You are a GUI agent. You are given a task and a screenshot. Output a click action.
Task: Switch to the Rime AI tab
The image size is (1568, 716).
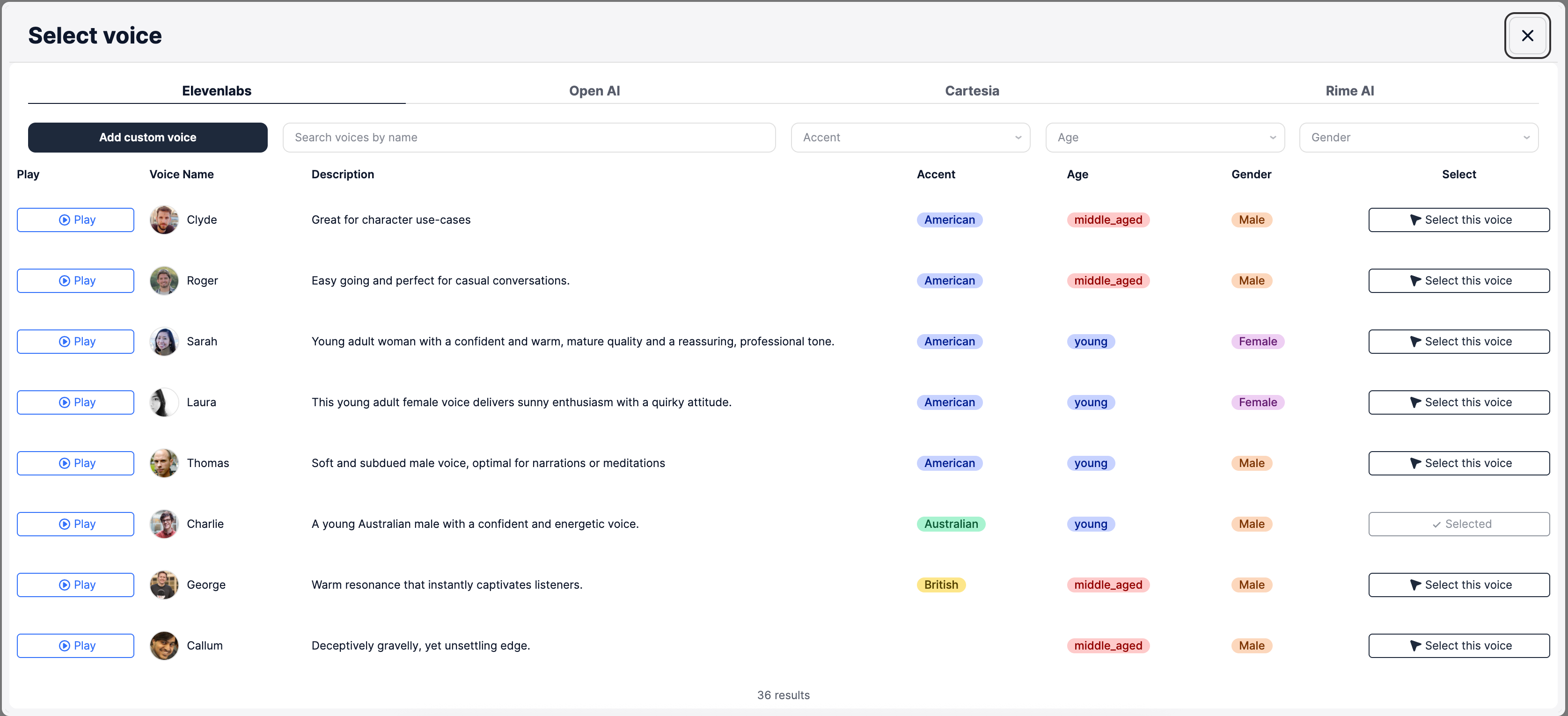(1349, 91)
